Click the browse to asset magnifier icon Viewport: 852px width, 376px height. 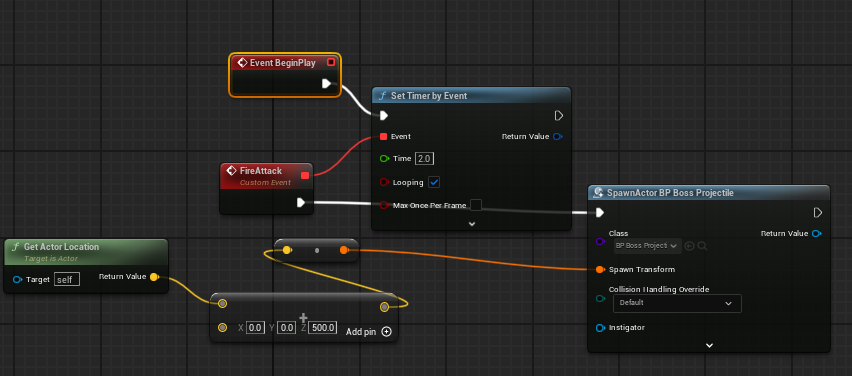[702, 246]
